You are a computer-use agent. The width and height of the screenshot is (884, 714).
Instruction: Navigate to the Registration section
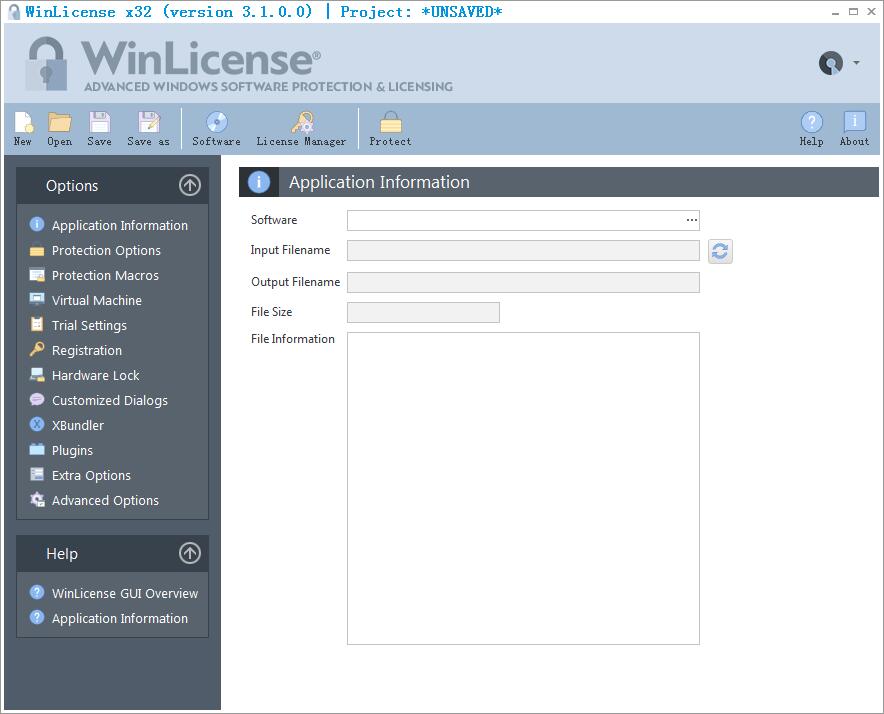87,350
